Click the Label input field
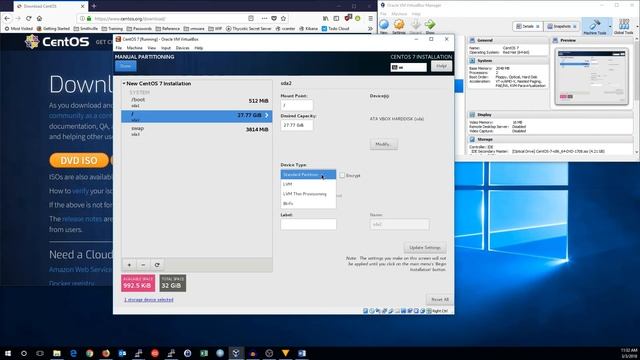 pyautogui.click(x=309, y=224)
